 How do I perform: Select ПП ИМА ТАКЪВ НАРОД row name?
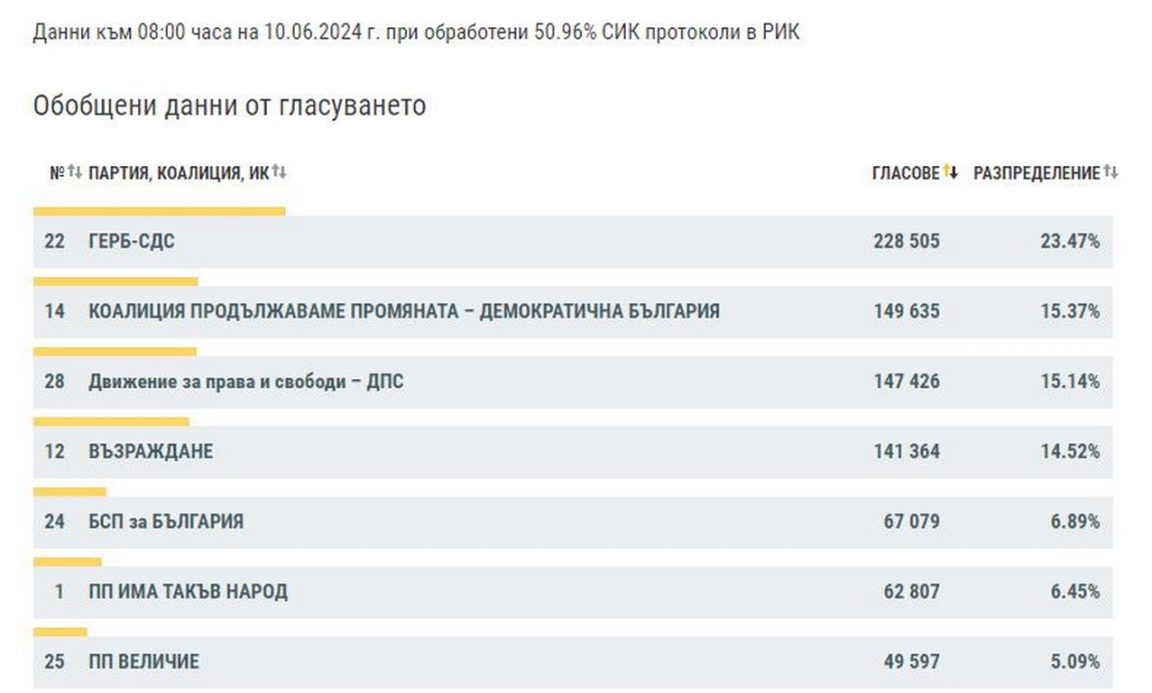point(188,591)
